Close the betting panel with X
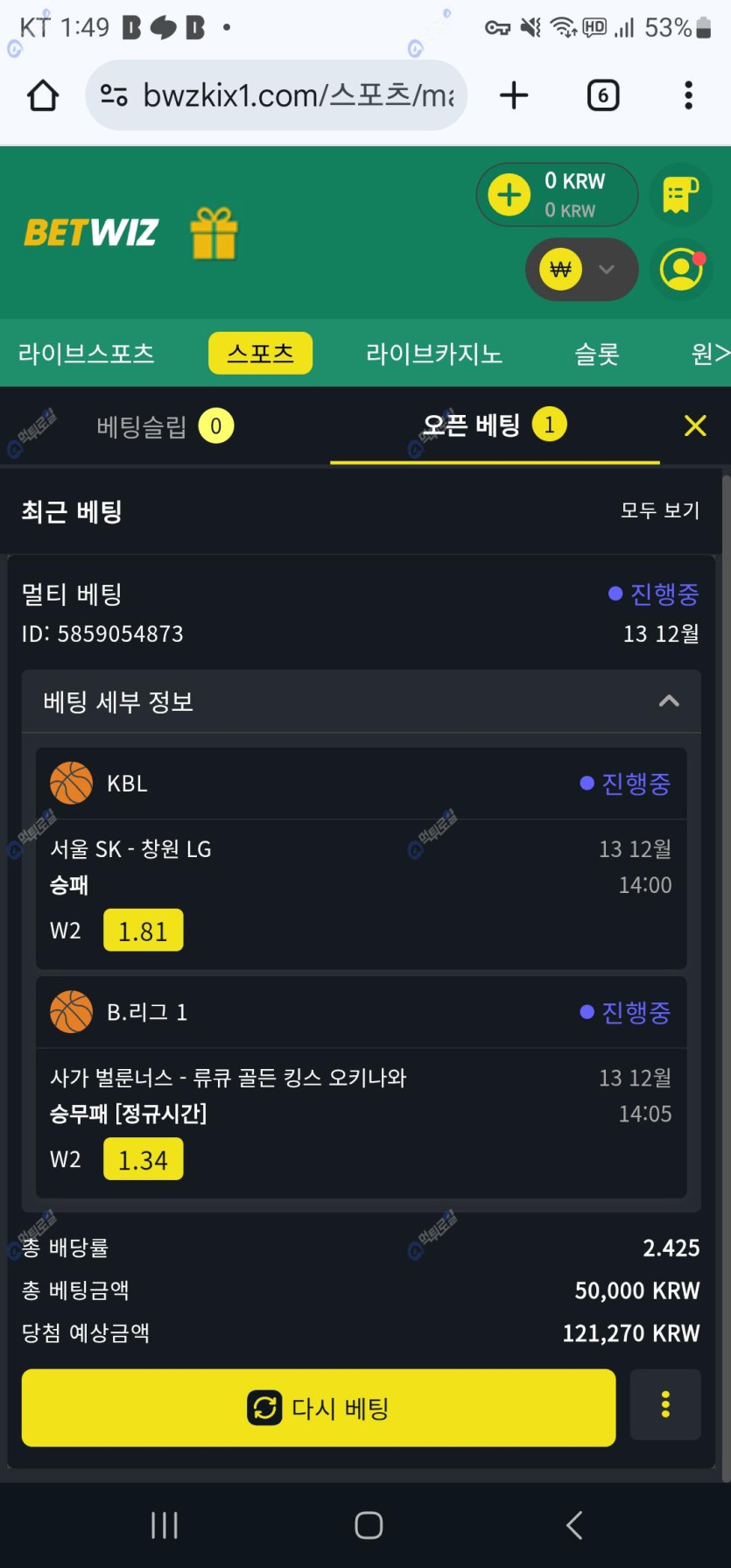 (x=695, y=426)
